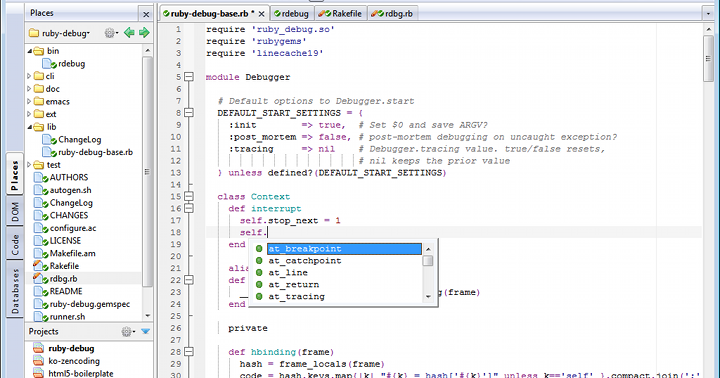Click autocomplete list scroll up arrow
The height and width of the screenshot is (378, 720).
point(428,249)
